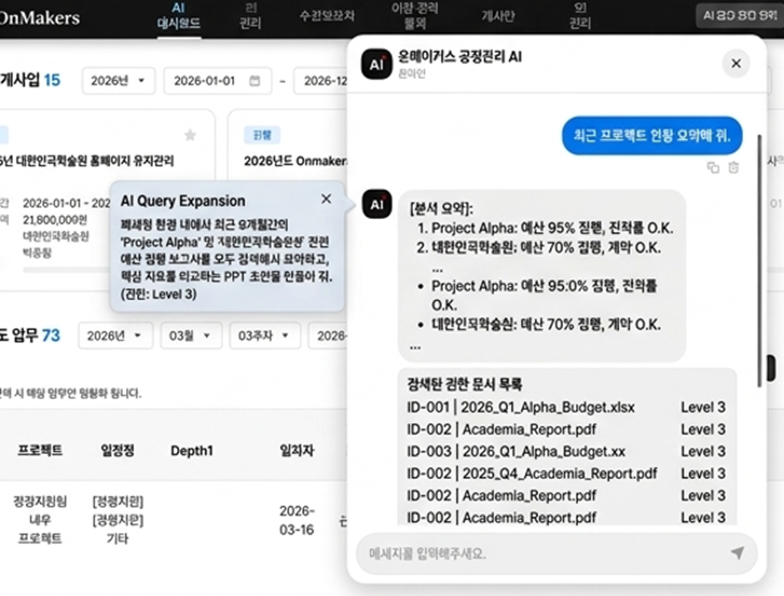
Task: Open the 2026년도 Onmakers project card title
Action: [295, 161]
